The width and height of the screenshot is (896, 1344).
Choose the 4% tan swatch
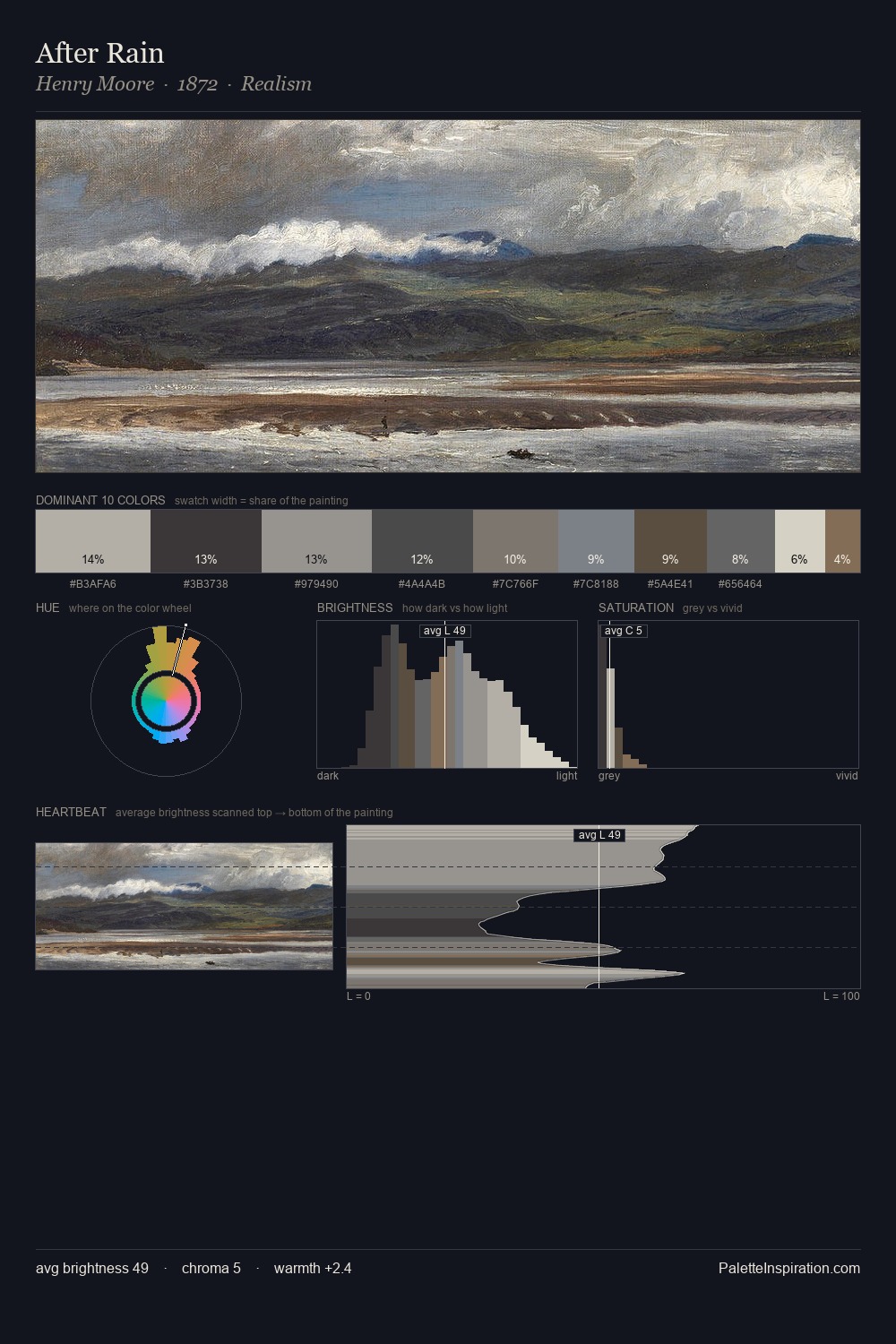pos(842,541)
